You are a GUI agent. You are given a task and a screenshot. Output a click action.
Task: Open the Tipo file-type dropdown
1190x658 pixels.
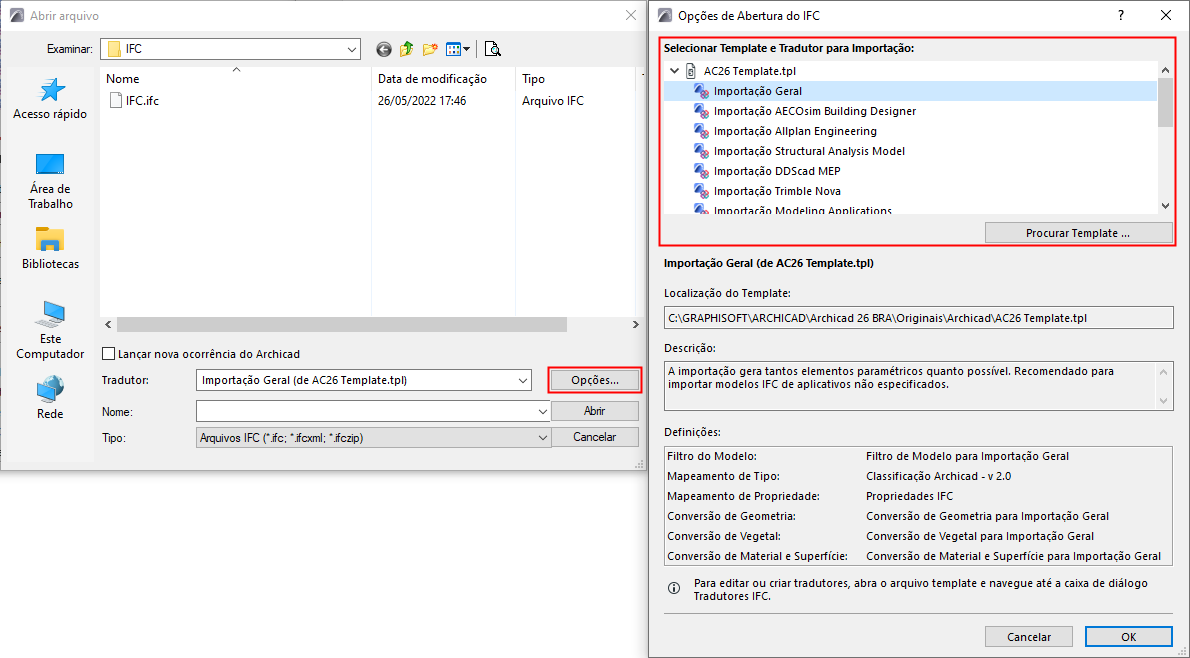pyautogui.click(x=543, y=437)
